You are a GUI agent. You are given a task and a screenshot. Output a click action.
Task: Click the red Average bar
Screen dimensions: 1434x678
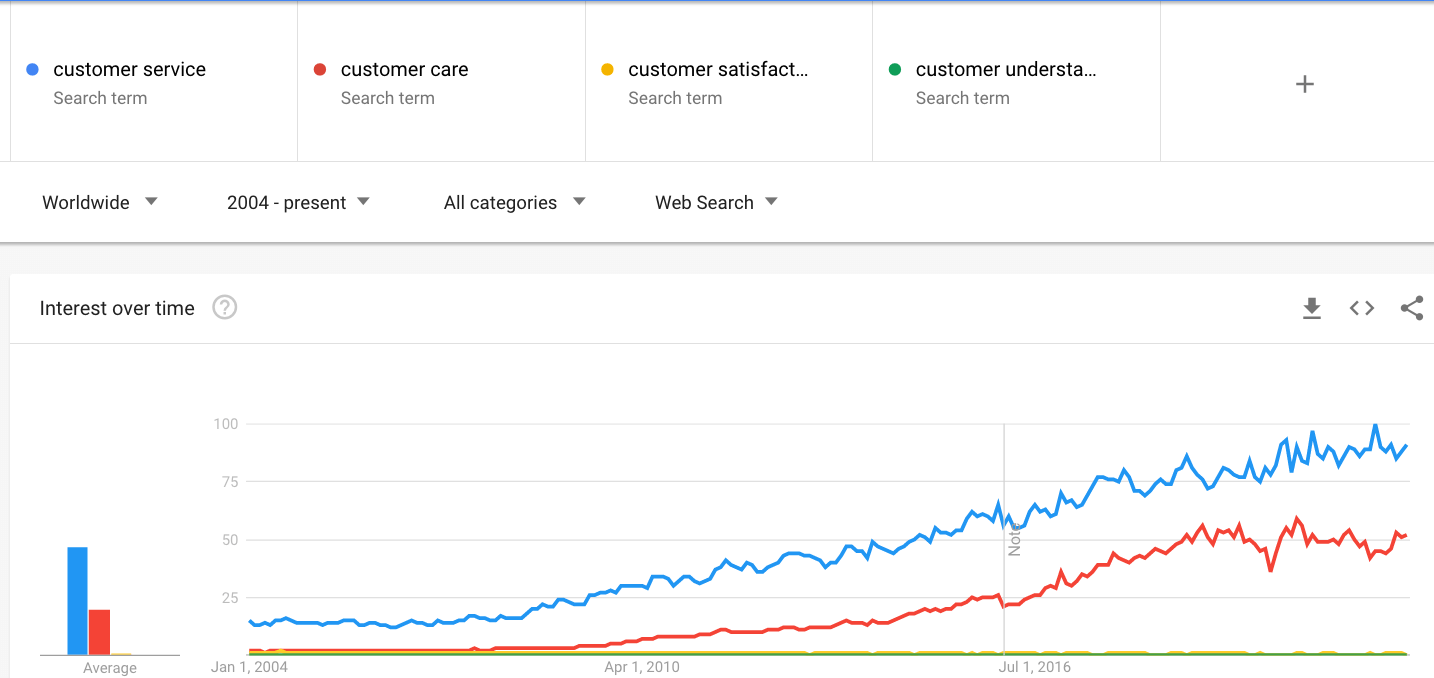pos(99,631)
